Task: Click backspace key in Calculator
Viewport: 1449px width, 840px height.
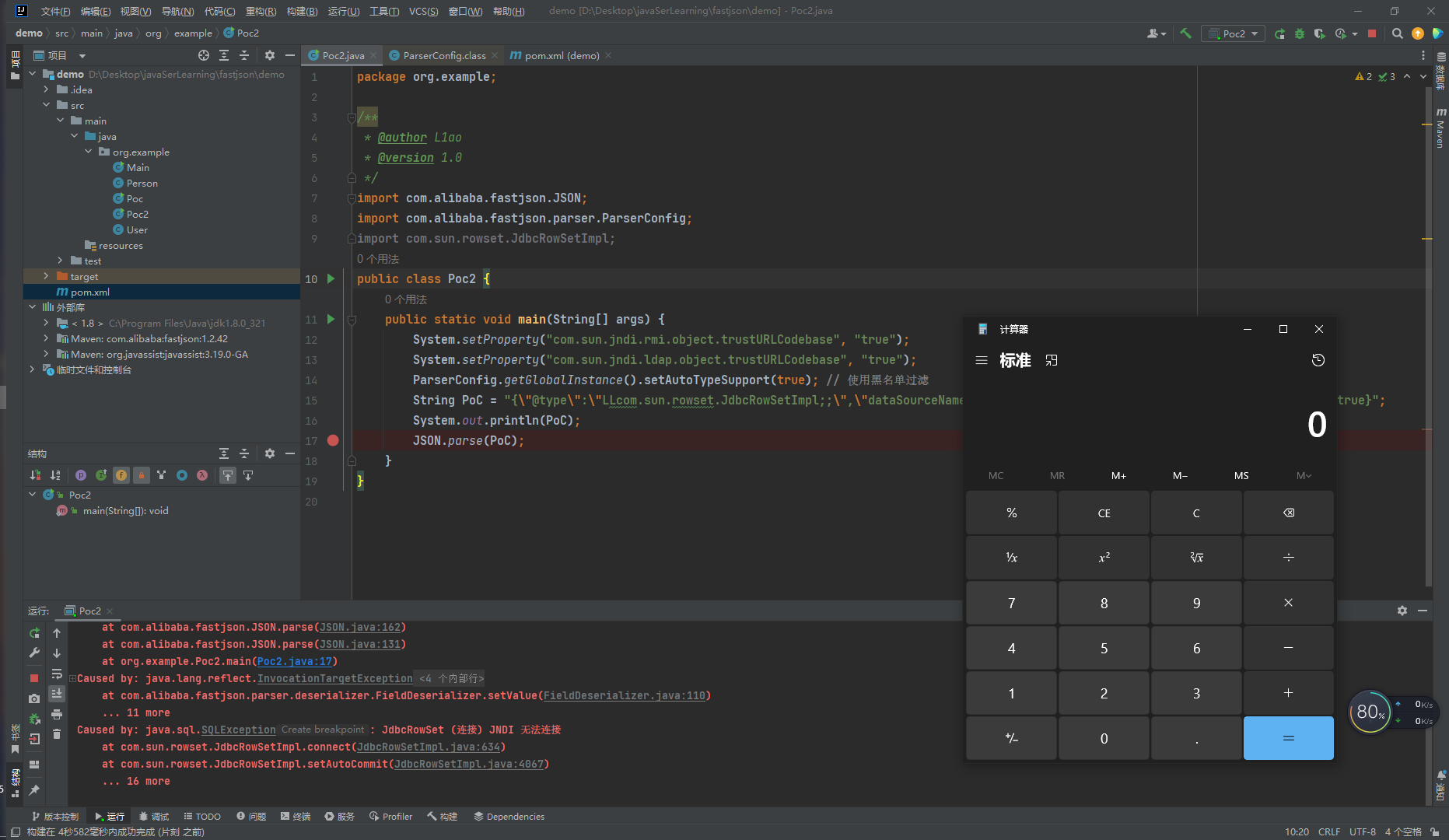Action: point(1288,513)
